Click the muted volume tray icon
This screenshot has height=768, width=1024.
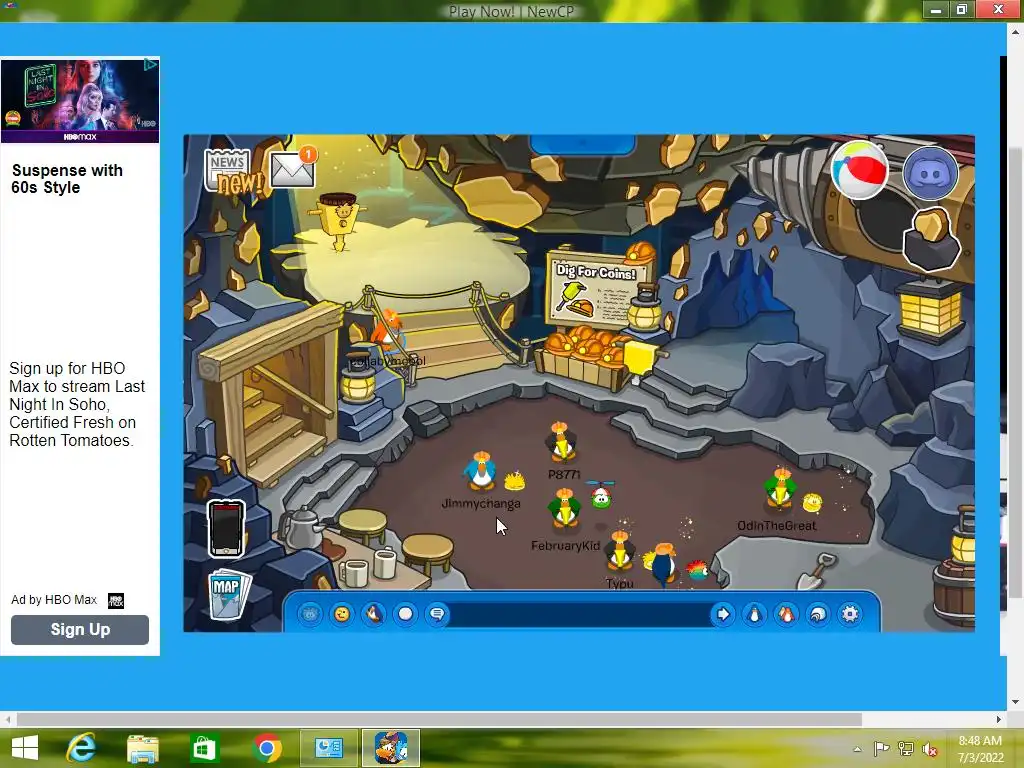coord(929,749)
